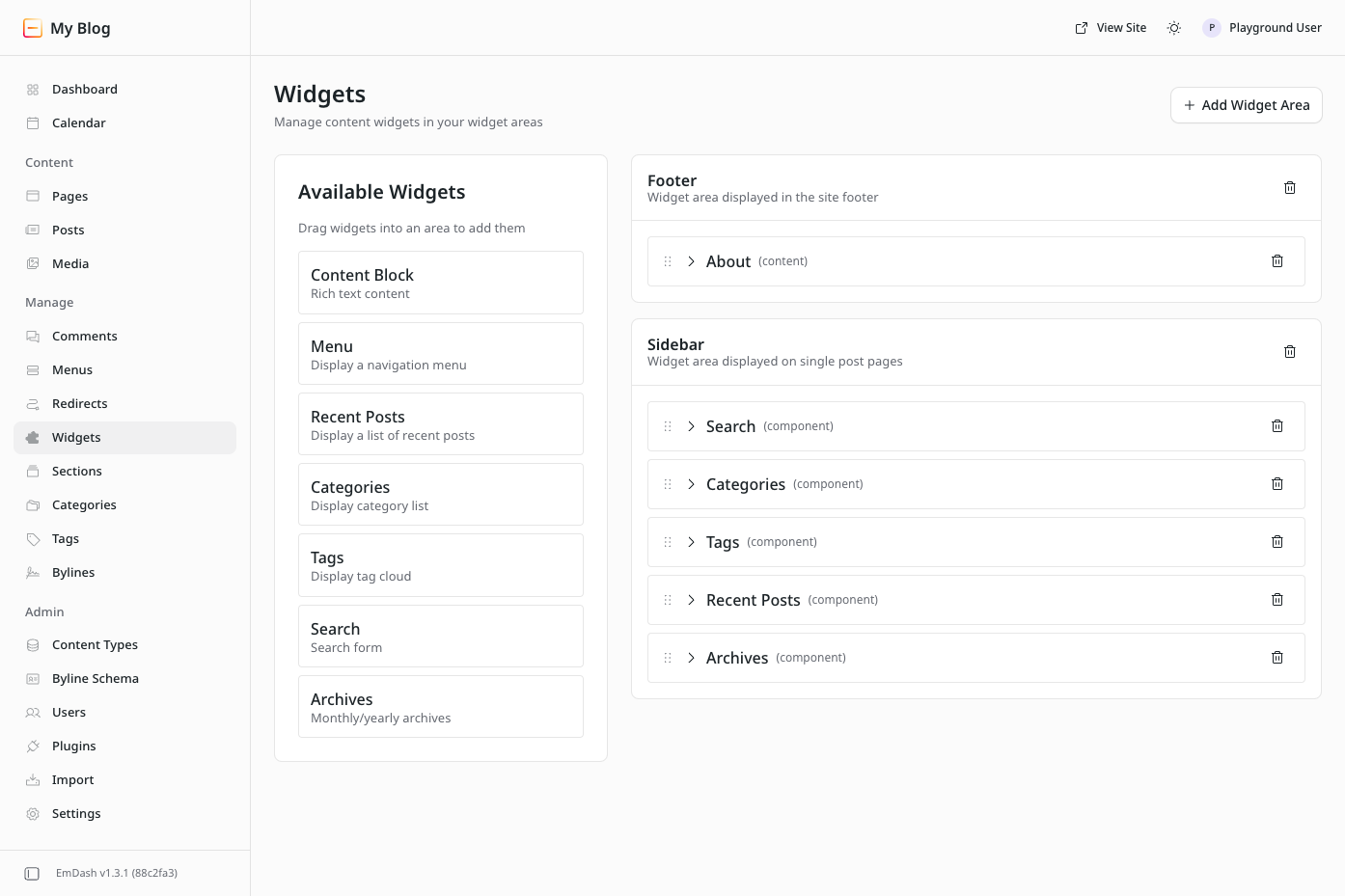Image resolution: width=1345 pixels, height=896 pixels.
Task: Expand the Tags widget chevron in the Sidebar
Action: click(x=691, y=542)
